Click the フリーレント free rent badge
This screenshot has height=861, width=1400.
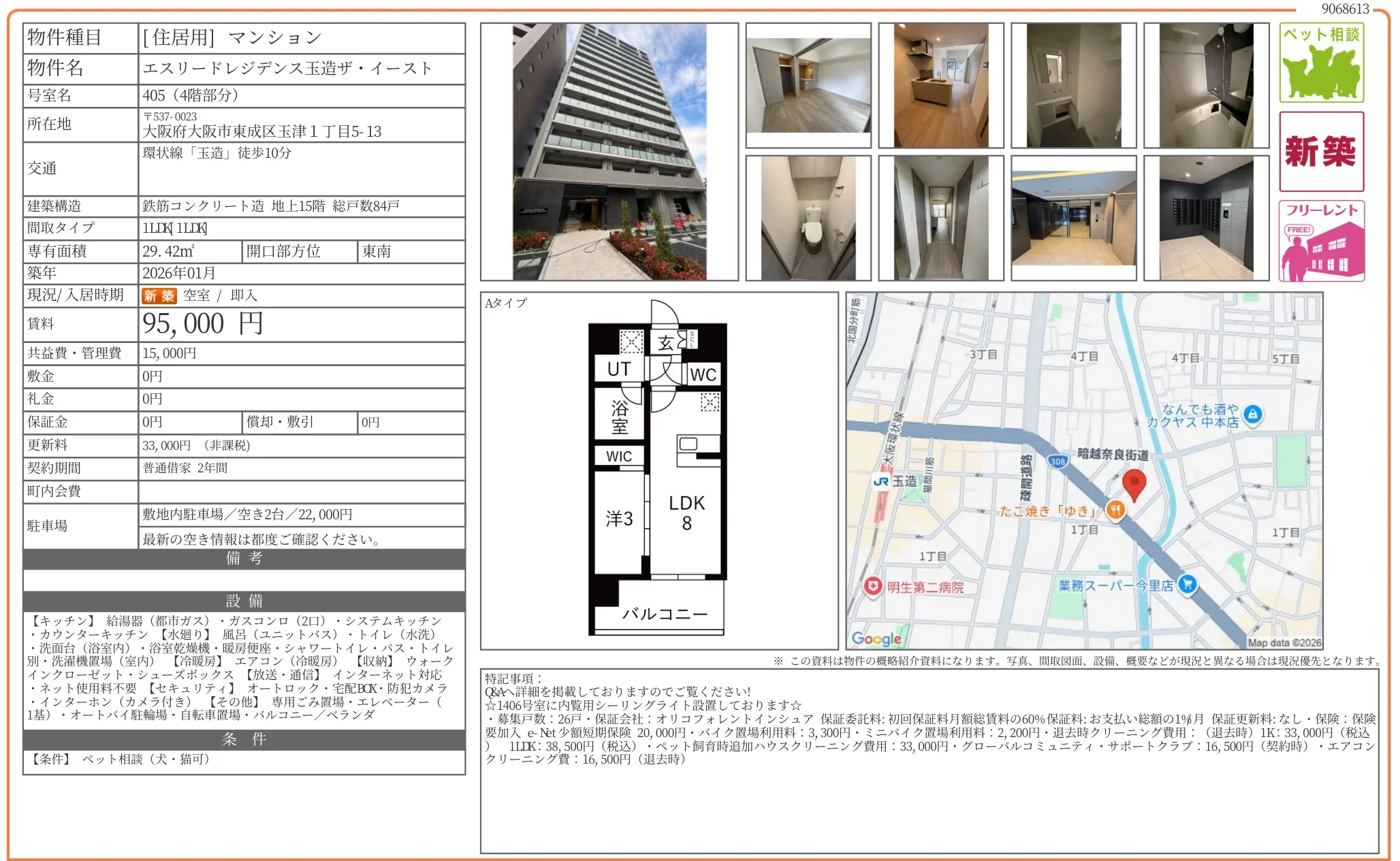click(x=1321, y=240)
